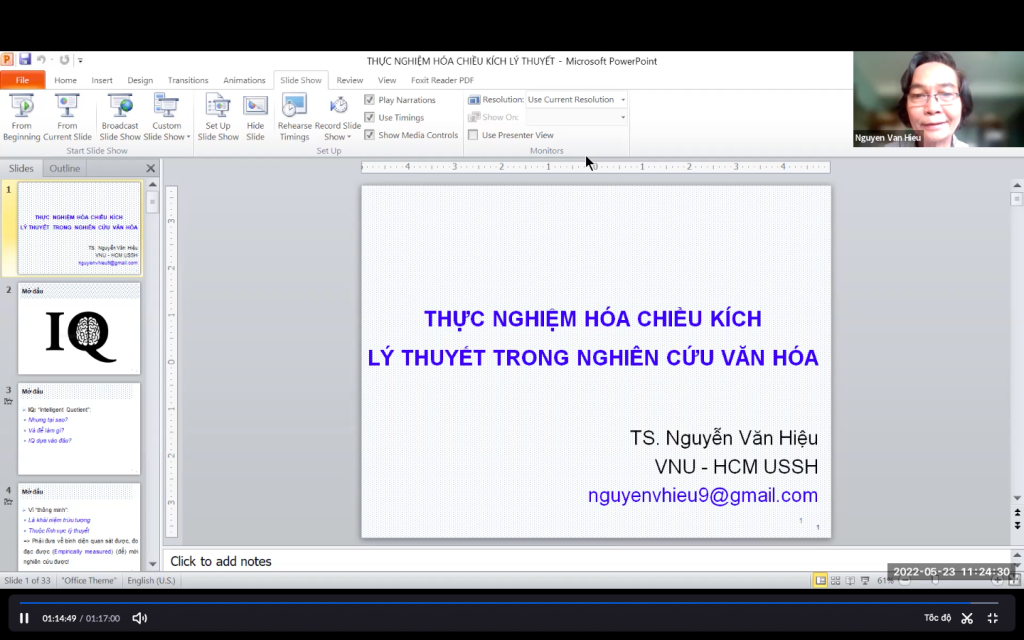
Task: Switch to the Design ribbon tab
Action: click(x=140, y=80)
